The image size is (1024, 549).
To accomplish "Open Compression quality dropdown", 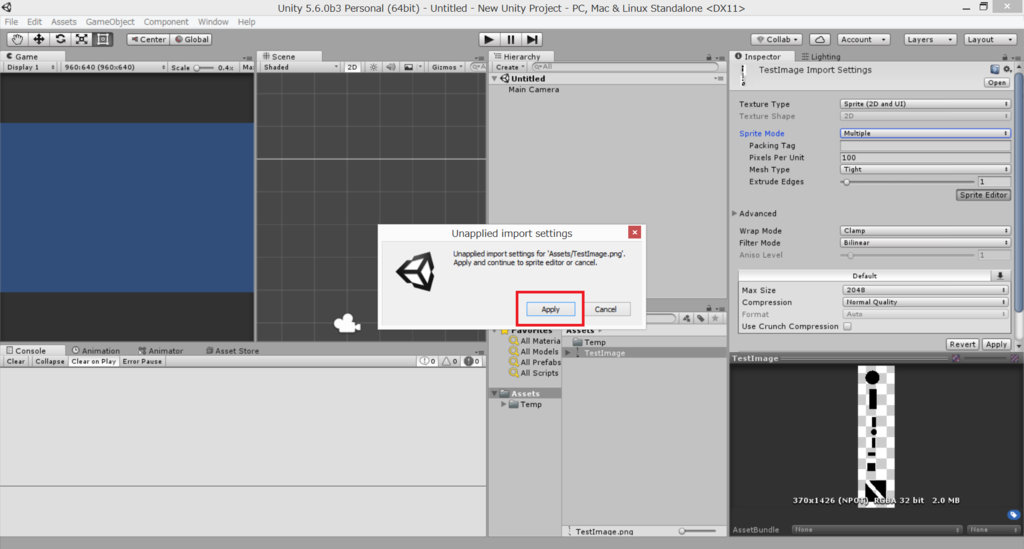I will pos(925,302).
